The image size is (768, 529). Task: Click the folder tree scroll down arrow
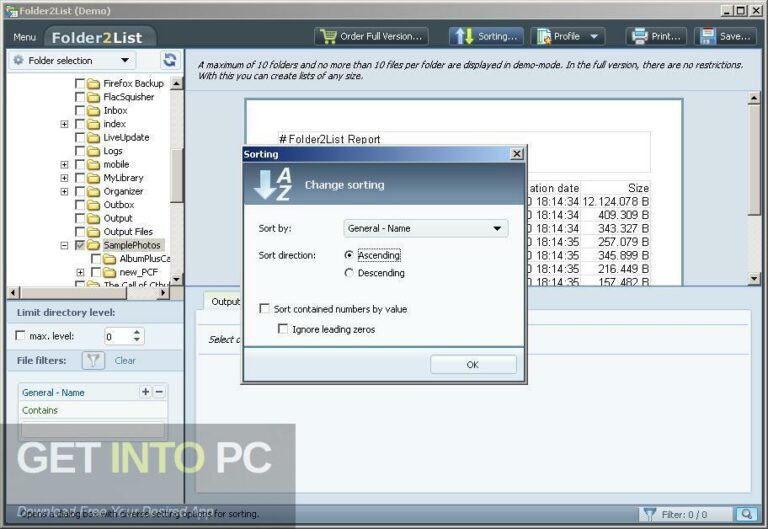[x=176, y=279]
